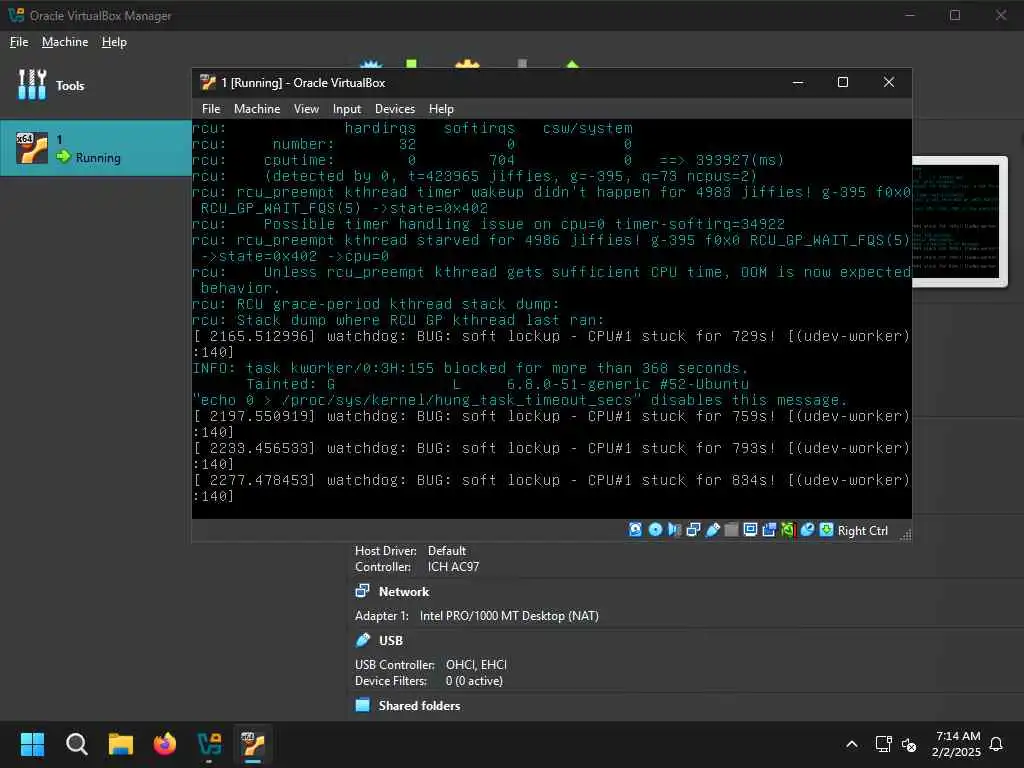Click the network adapters status icon

coord(694,530)
